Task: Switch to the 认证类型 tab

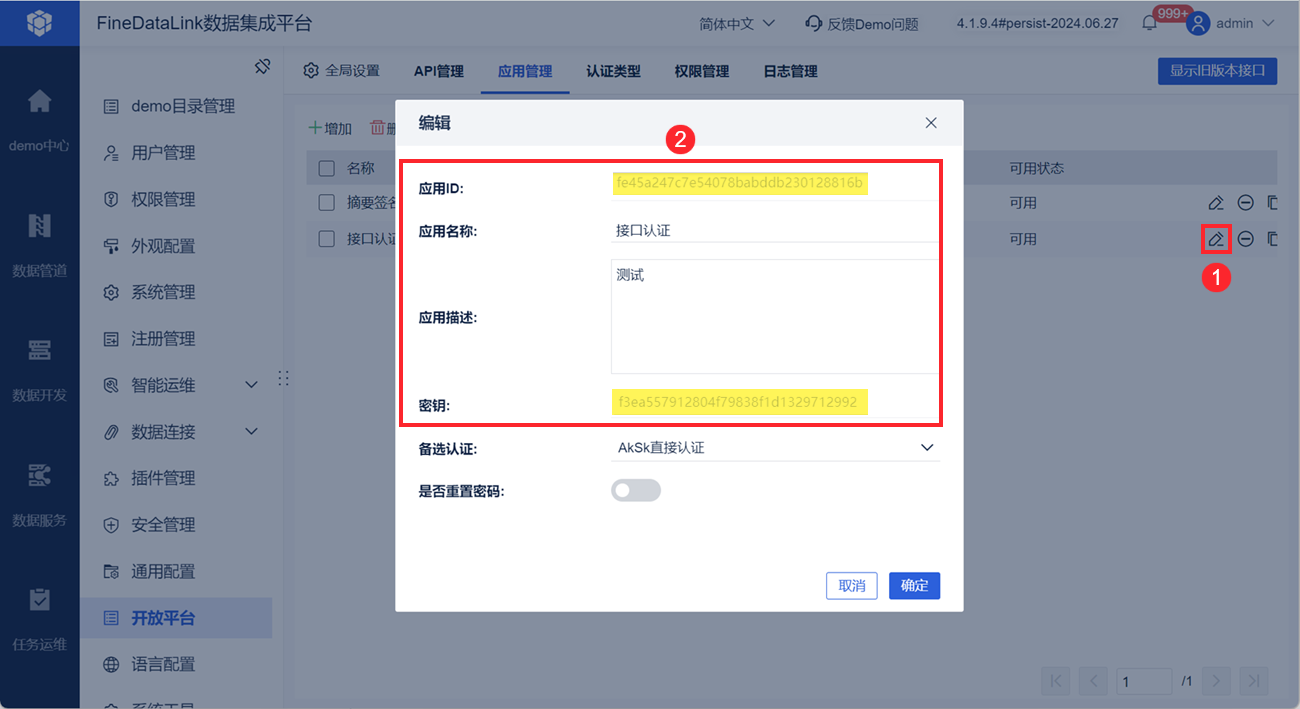Action: (613, 71)
